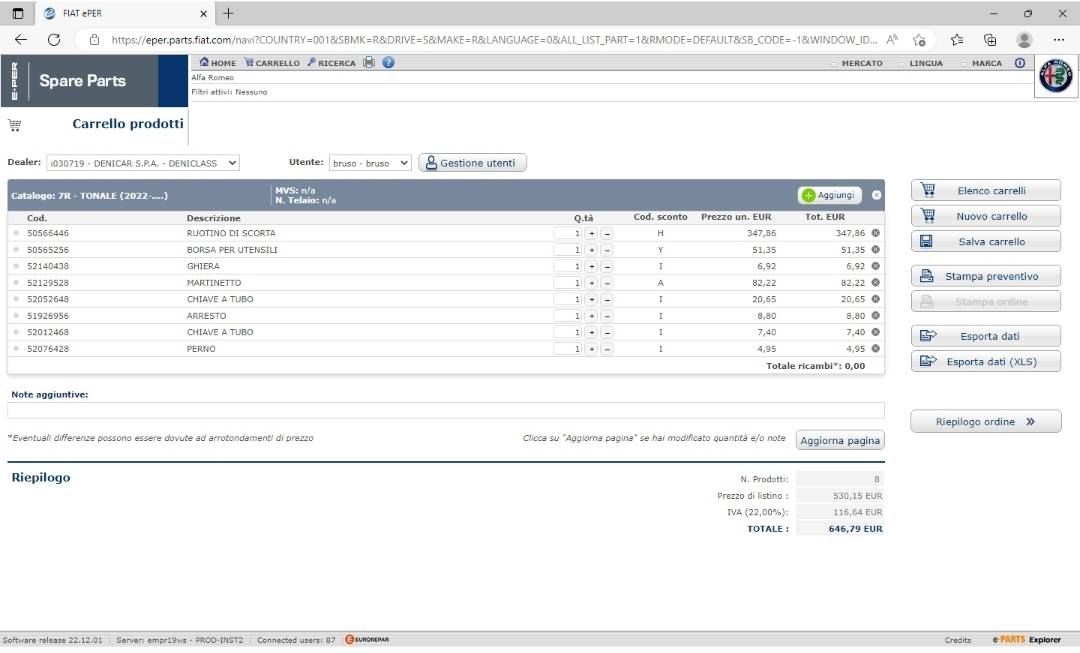Decrease quantity of ARRESTO
This screenshot has width=1080, height=653.
[607, 316]
